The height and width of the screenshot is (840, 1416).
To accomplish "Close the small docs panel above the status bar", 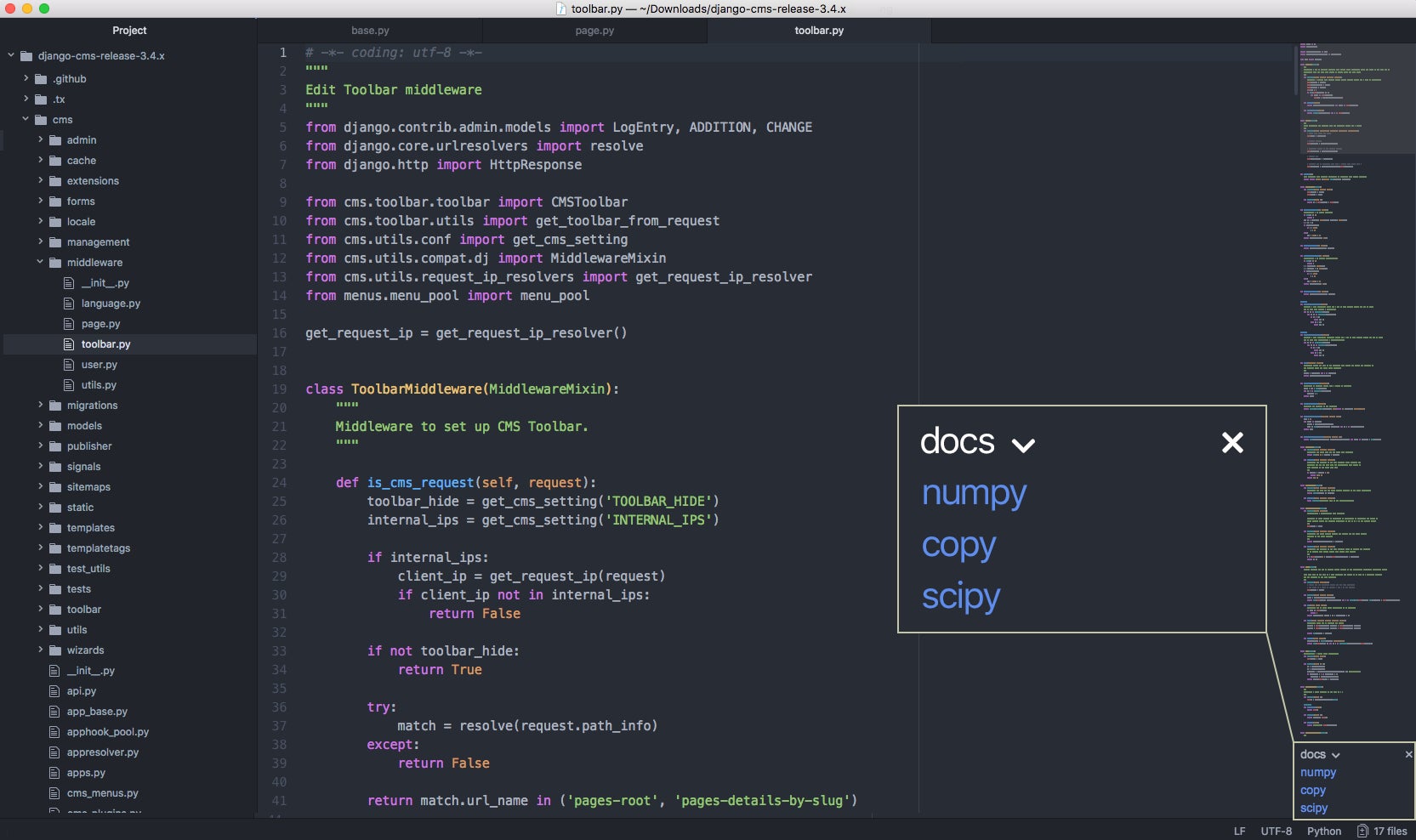I will [1408, 754].
